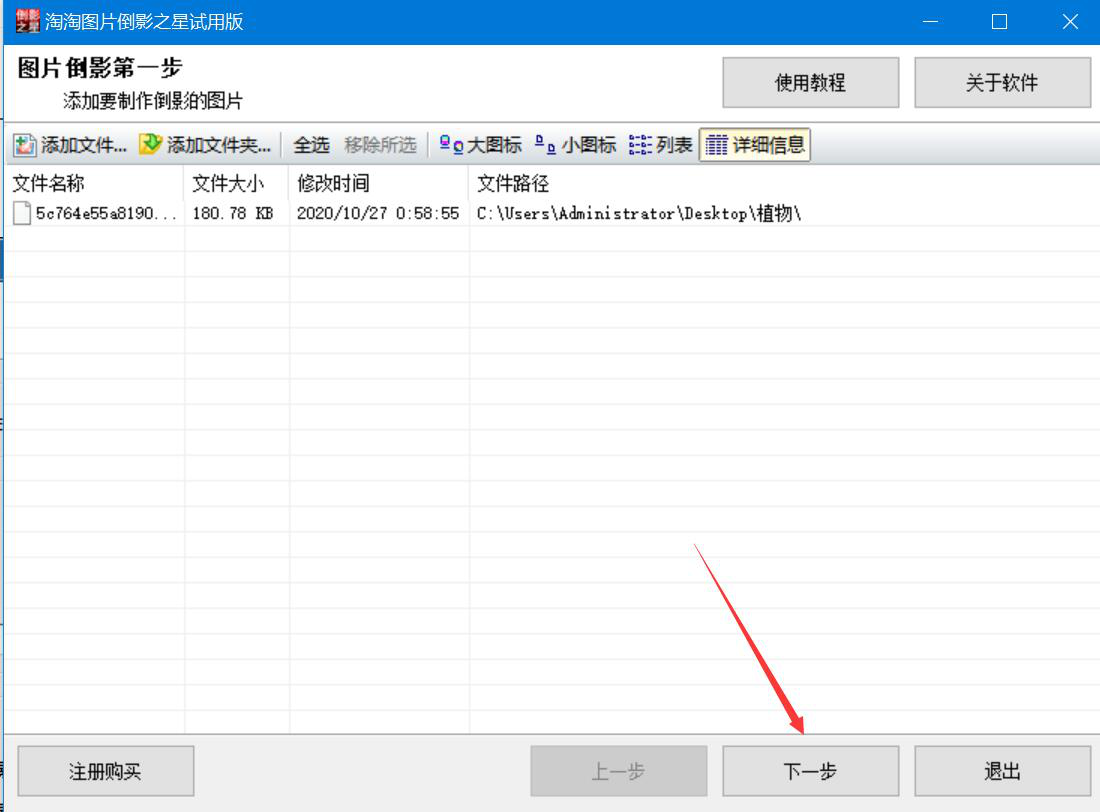Sort by the 文件大小 column header

pyautogui.click(x=236, y=184)
